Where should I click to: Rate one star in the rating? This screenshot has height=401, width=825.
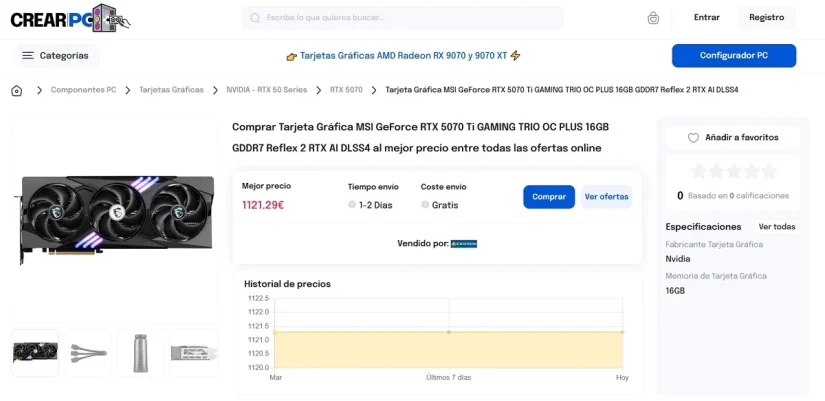[x=699, y=171]
